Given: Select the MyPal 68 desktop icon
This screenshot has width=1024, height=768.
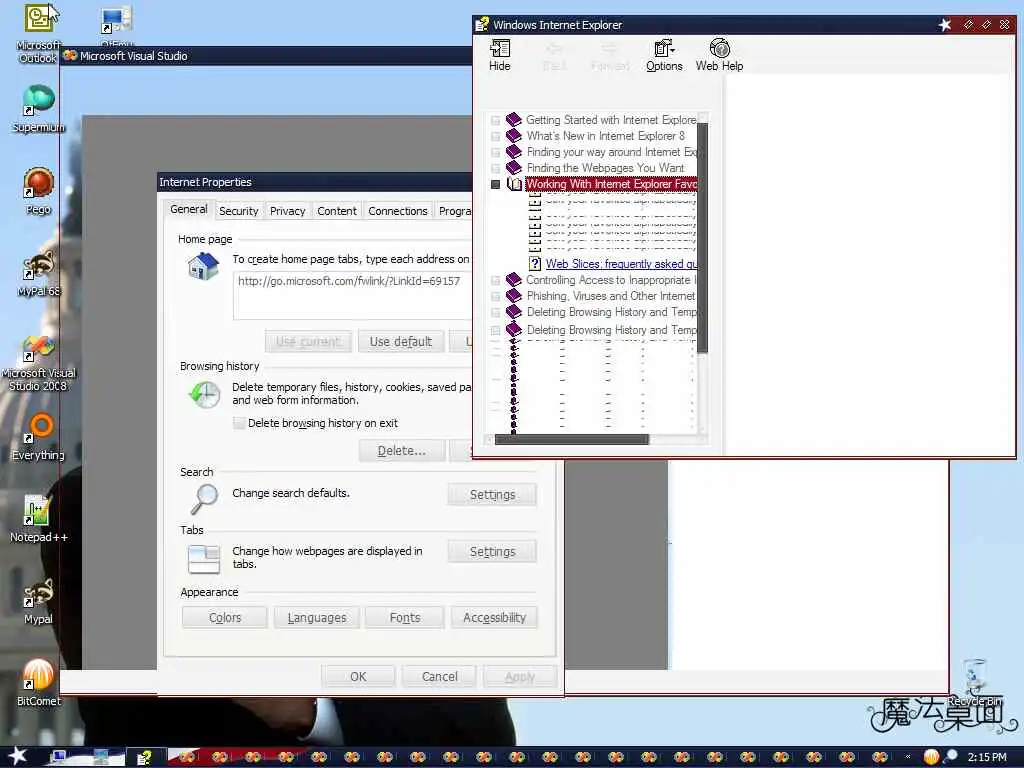Looking at the screenshot, I should coord(39,273).
